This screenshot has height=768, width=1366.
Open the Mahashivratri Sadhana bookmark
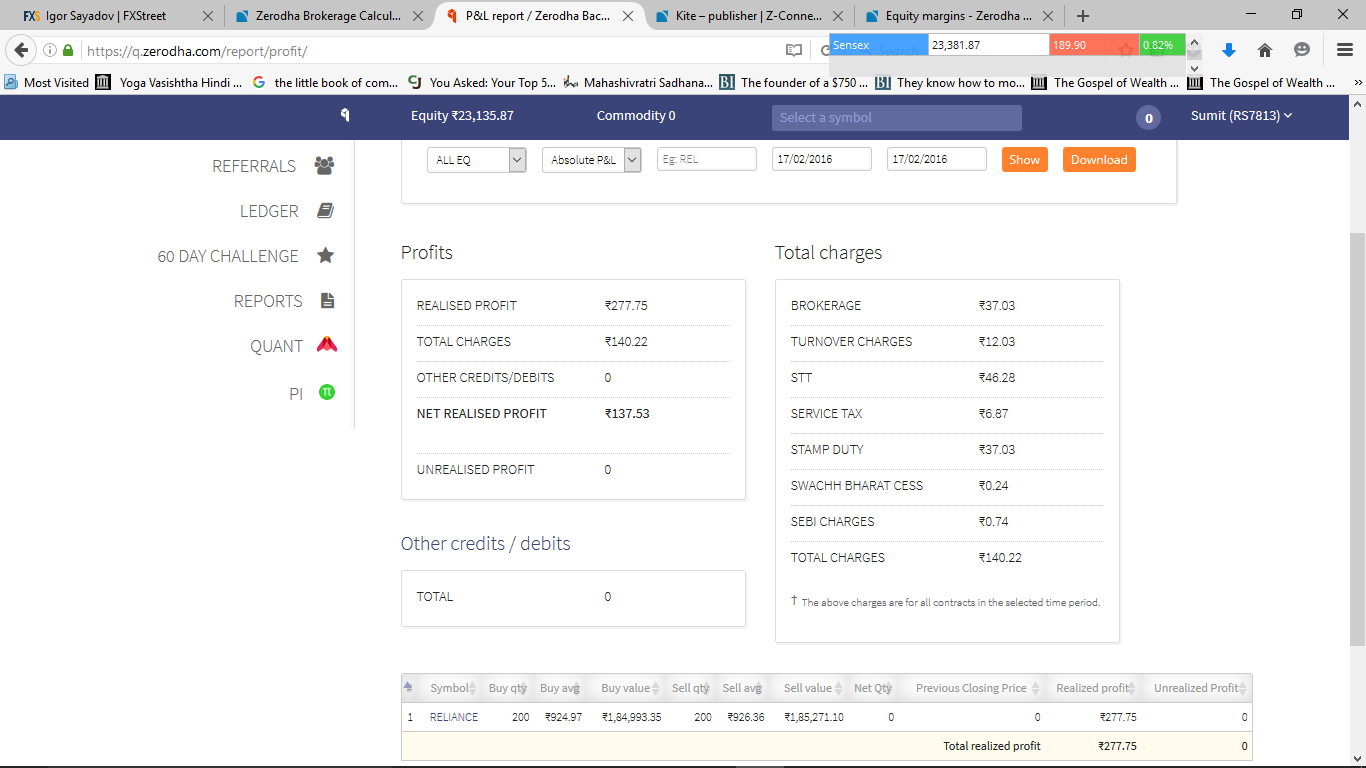639,83
